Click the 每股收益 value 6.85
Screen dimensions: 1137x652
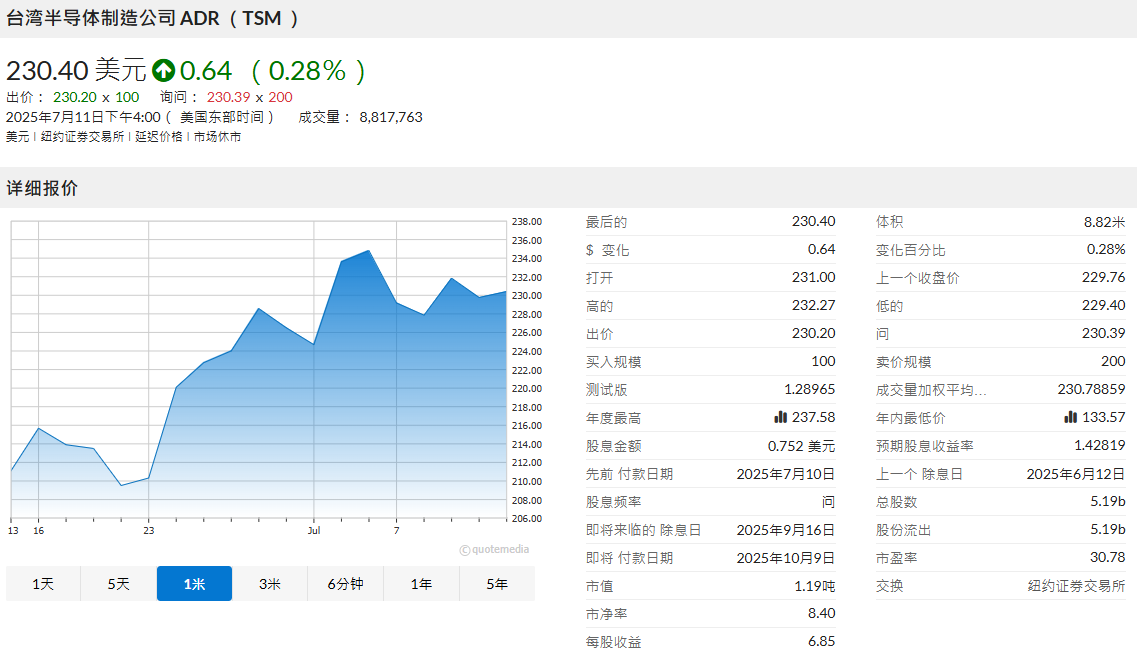point(822,641)
